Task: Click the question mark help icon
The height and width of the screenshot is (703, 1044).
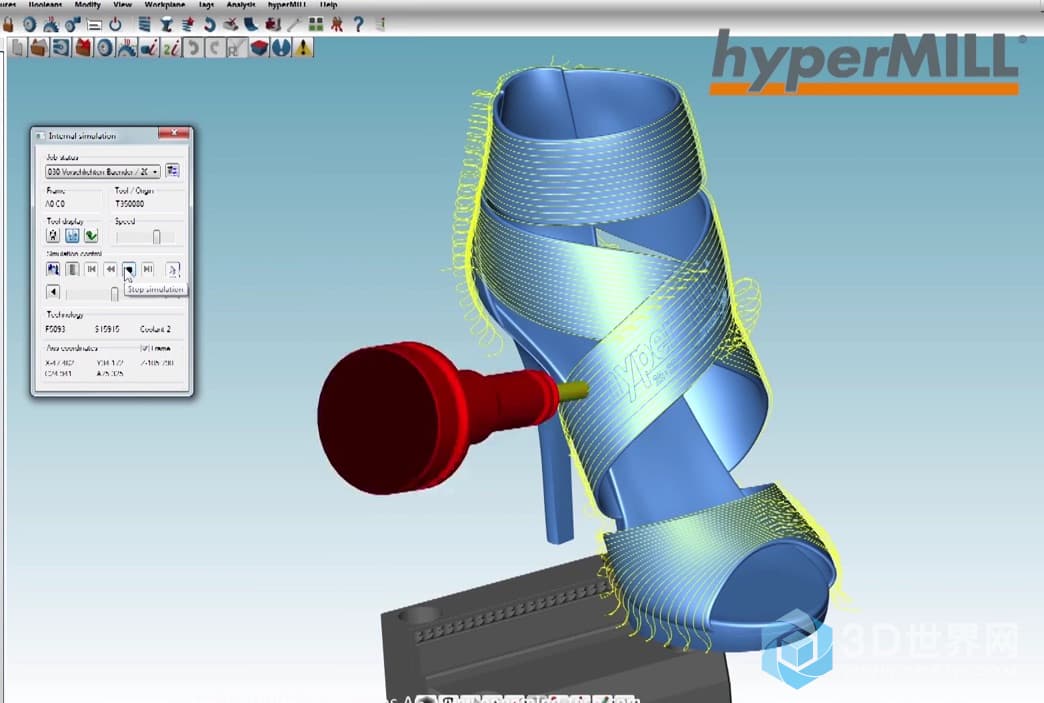Action: tap(357, 24)
